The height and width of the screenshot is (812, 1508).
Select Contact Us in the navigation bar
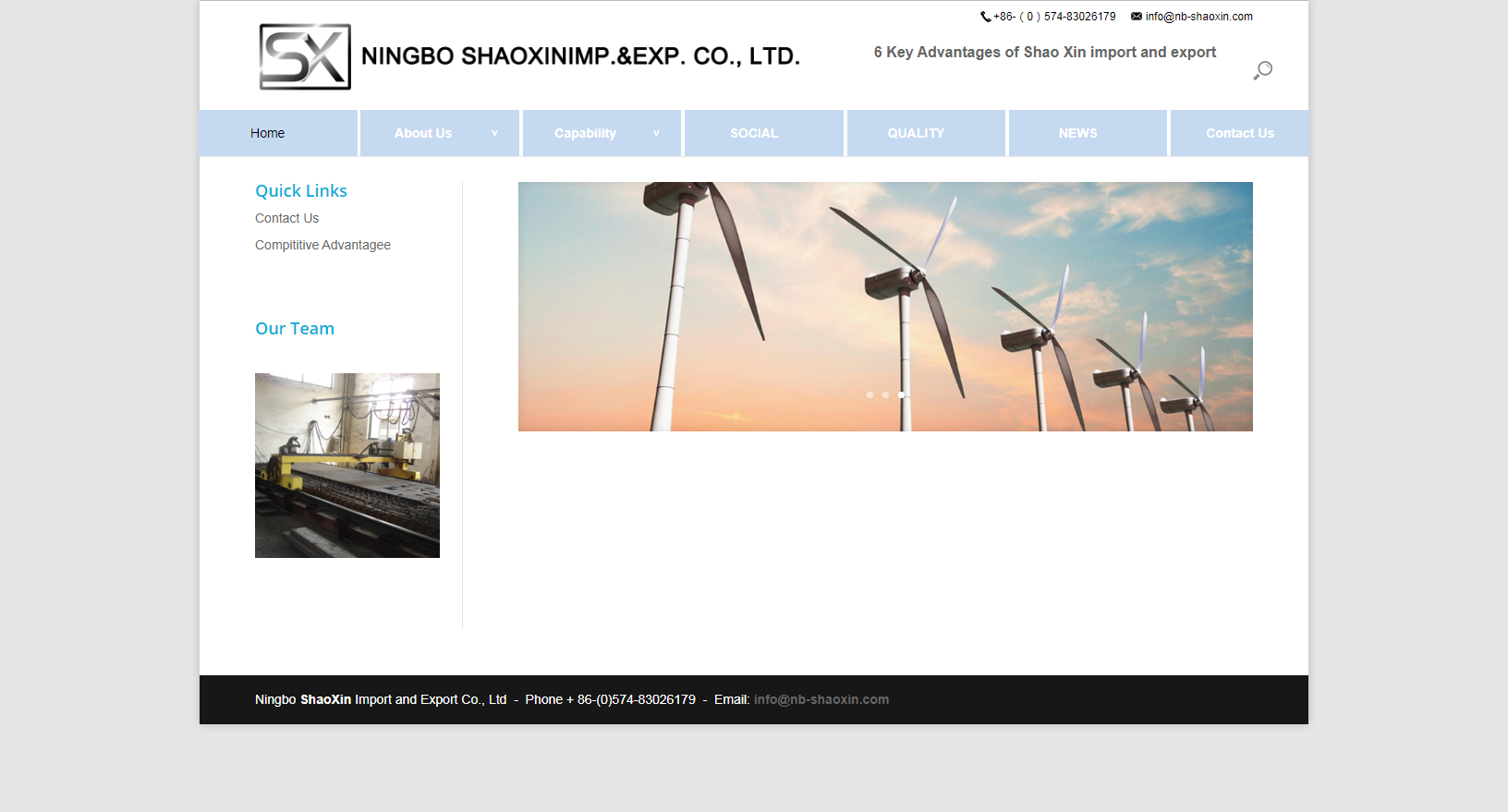[1239, 133]
